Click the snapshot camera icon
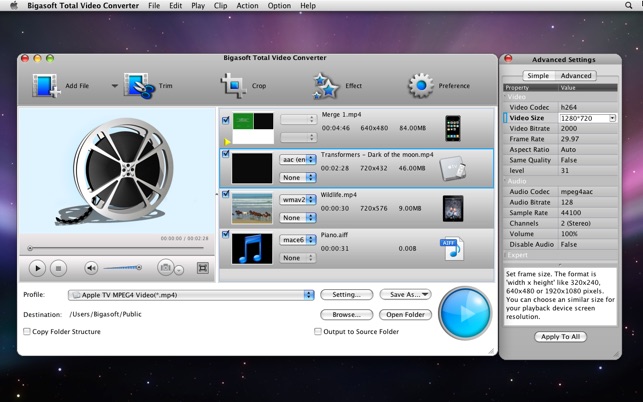The width and height of the screenshot is (643, 402). pos(165,268)
